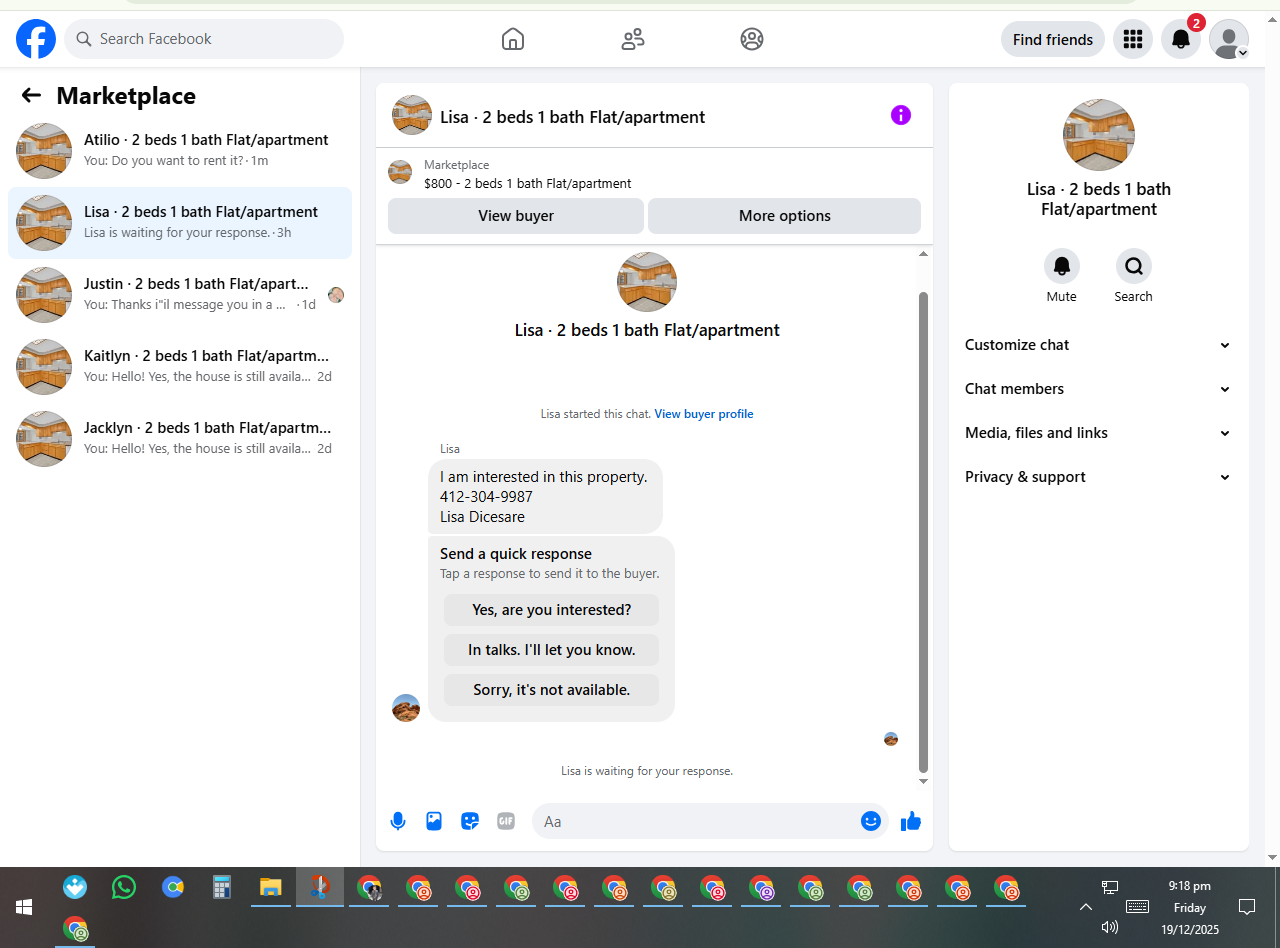Click the Facebook logo icon
This screenshot has width=1280, height=948.
36,39
